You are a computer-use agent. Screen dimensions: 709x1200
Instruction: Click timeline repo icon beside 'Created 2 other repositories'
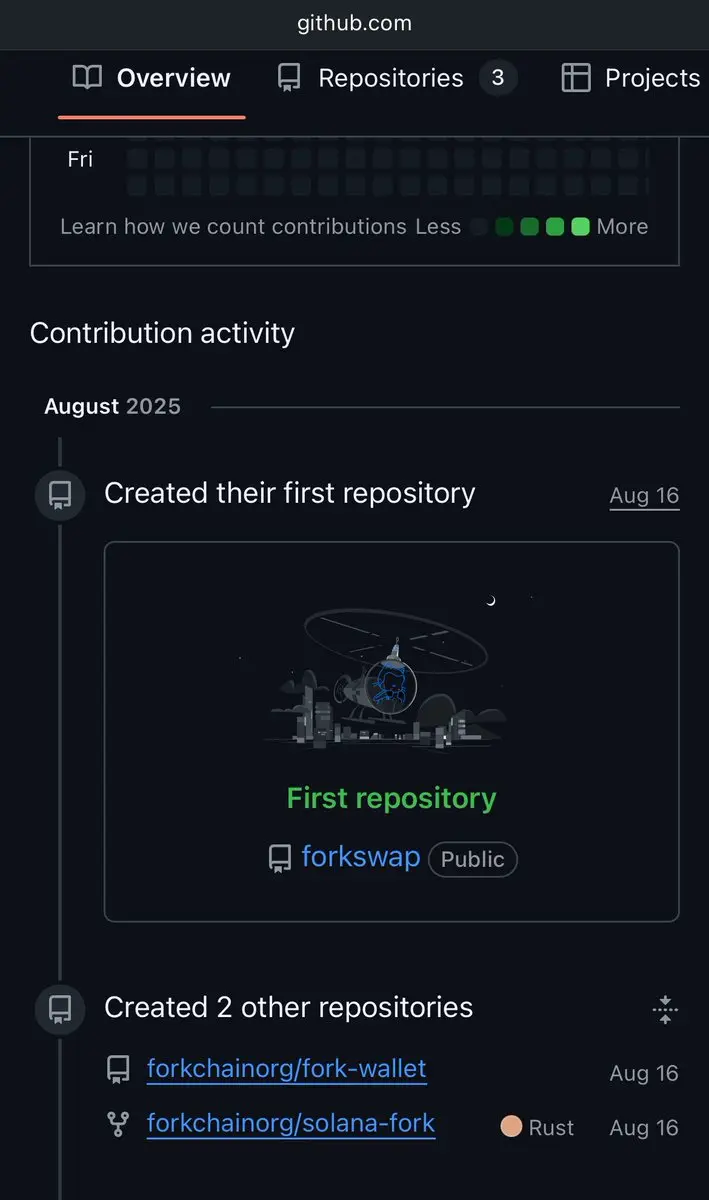tap(60, 1009)
